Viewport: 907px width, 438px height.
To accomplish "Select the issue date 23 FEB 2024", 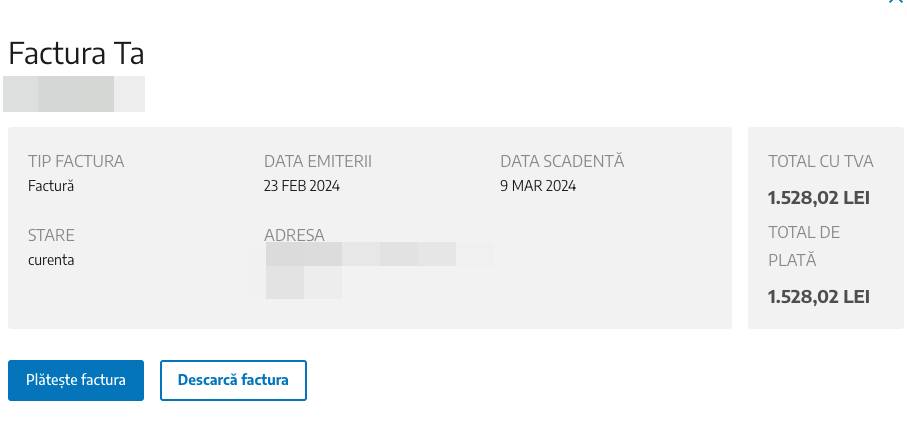I will (302, 186).
